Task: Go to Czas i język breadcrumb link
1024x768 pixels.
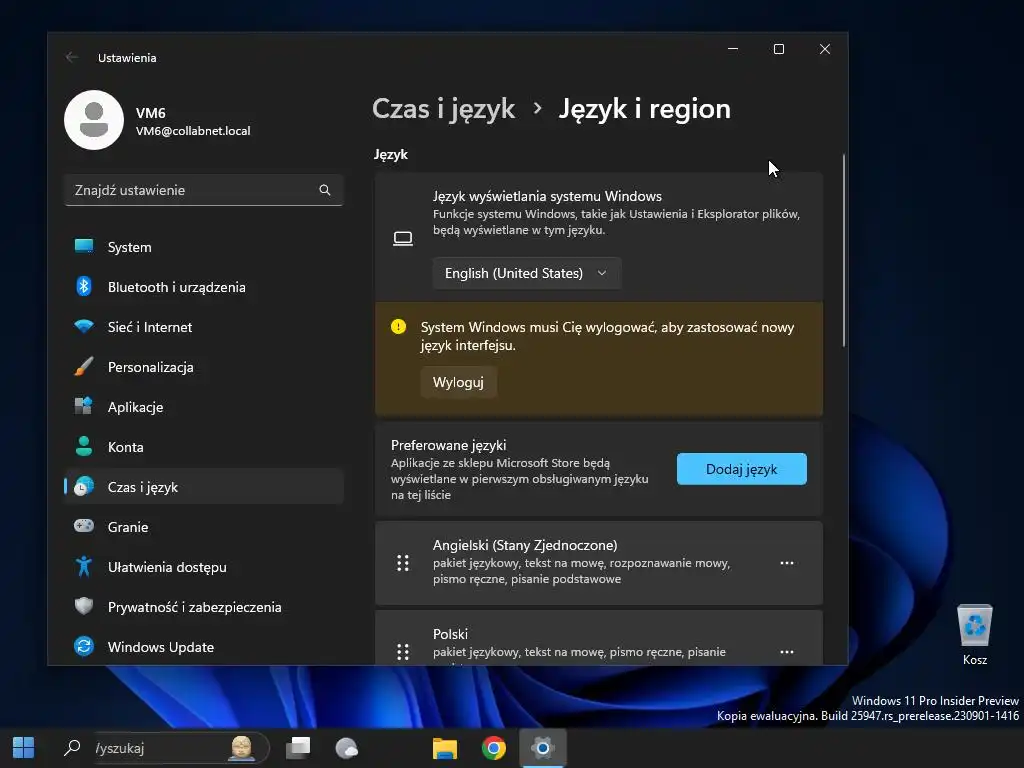Action: click(x=444, y=108)
